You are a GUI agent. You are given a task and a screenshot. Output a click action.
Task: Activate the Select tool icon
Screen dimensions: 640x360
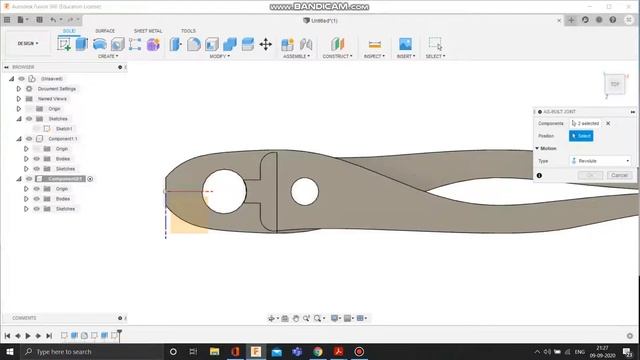[435, 44]
